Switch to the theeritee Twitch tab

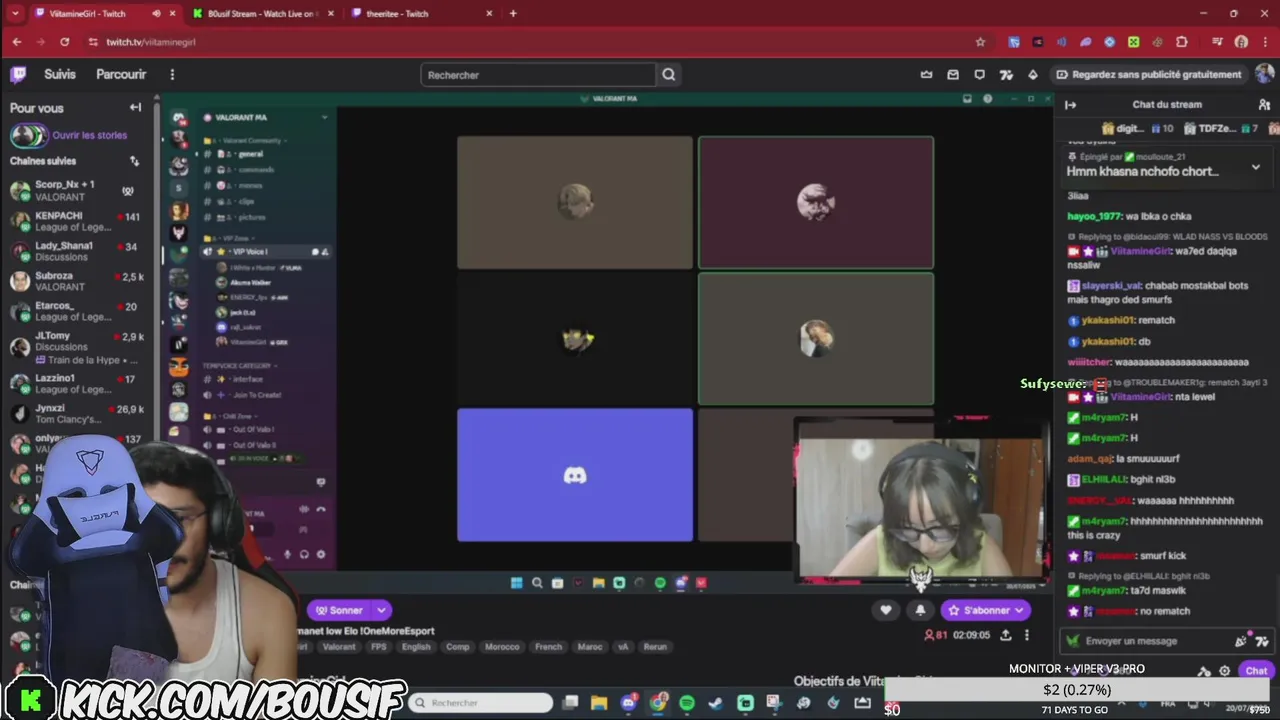422,13
